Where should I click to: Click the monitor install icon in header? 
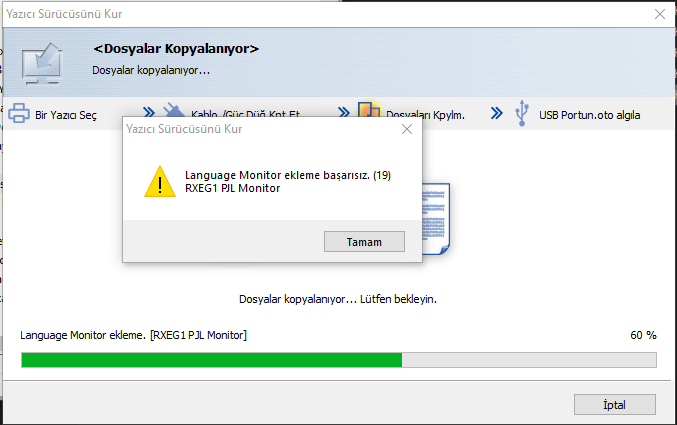tap(42, 64)
